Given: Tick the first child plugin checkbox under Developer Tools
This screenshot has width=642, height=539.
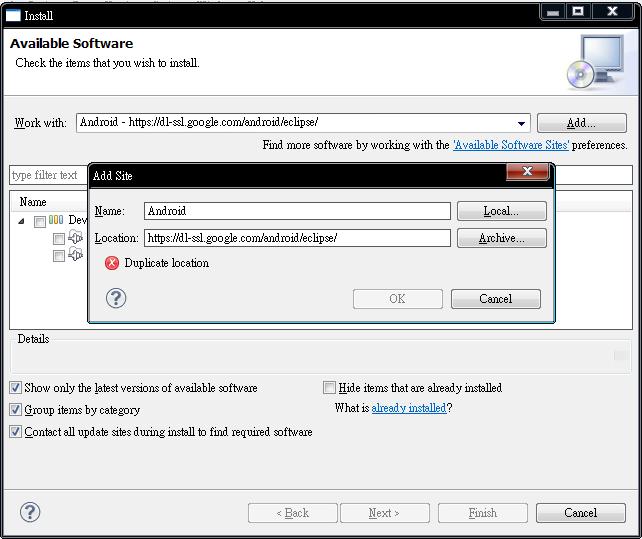Looking at the screenshot, I should [x=59, y=238].
